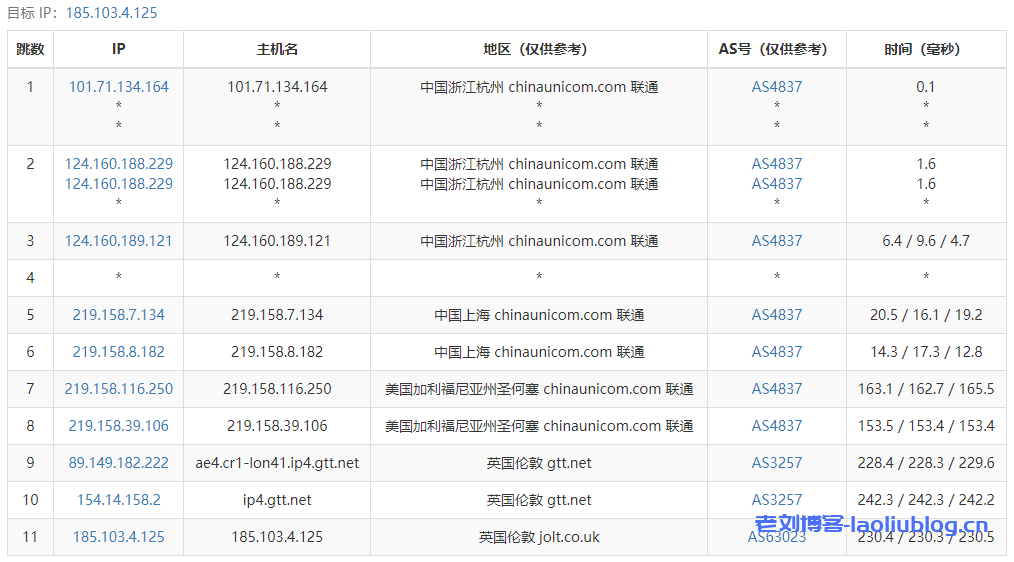Image resolution: width=1014 pixels, height=562 pixels.
Task: Click the AS4837 link in hop 3 row
Action: 777,241
